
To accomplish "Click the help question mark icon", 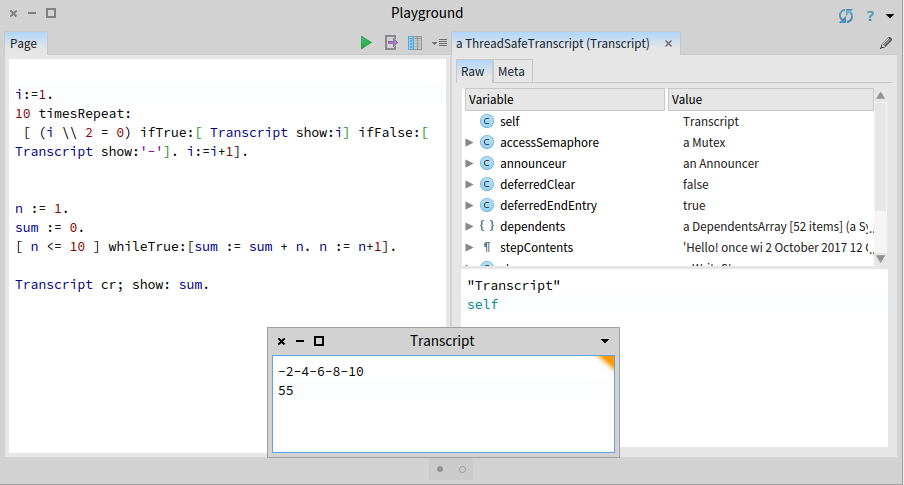I will (x=871, y=15).
